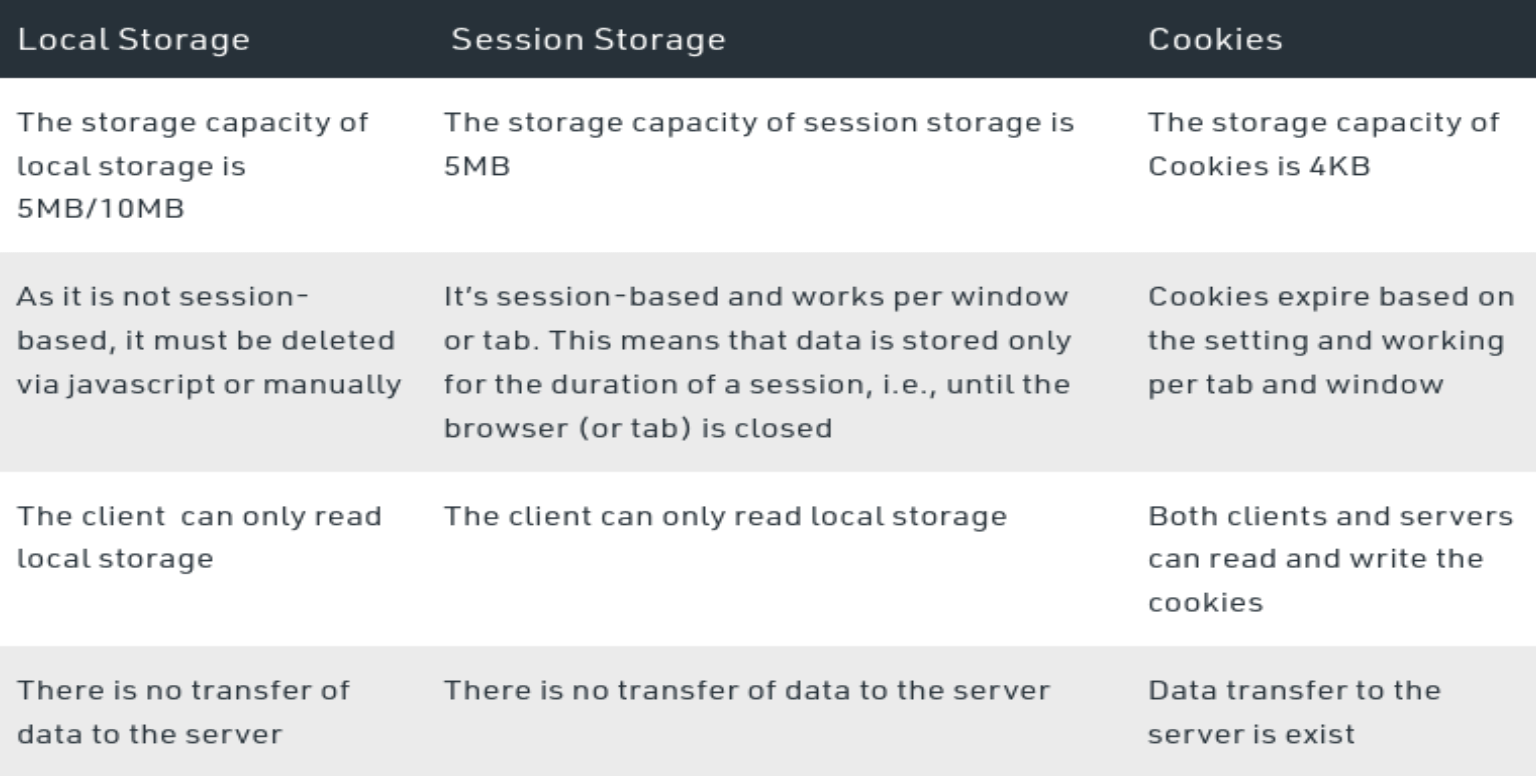Select the "Cookies expire based on" cell
Screen dimensions: 1536x776
(1325, 341)
